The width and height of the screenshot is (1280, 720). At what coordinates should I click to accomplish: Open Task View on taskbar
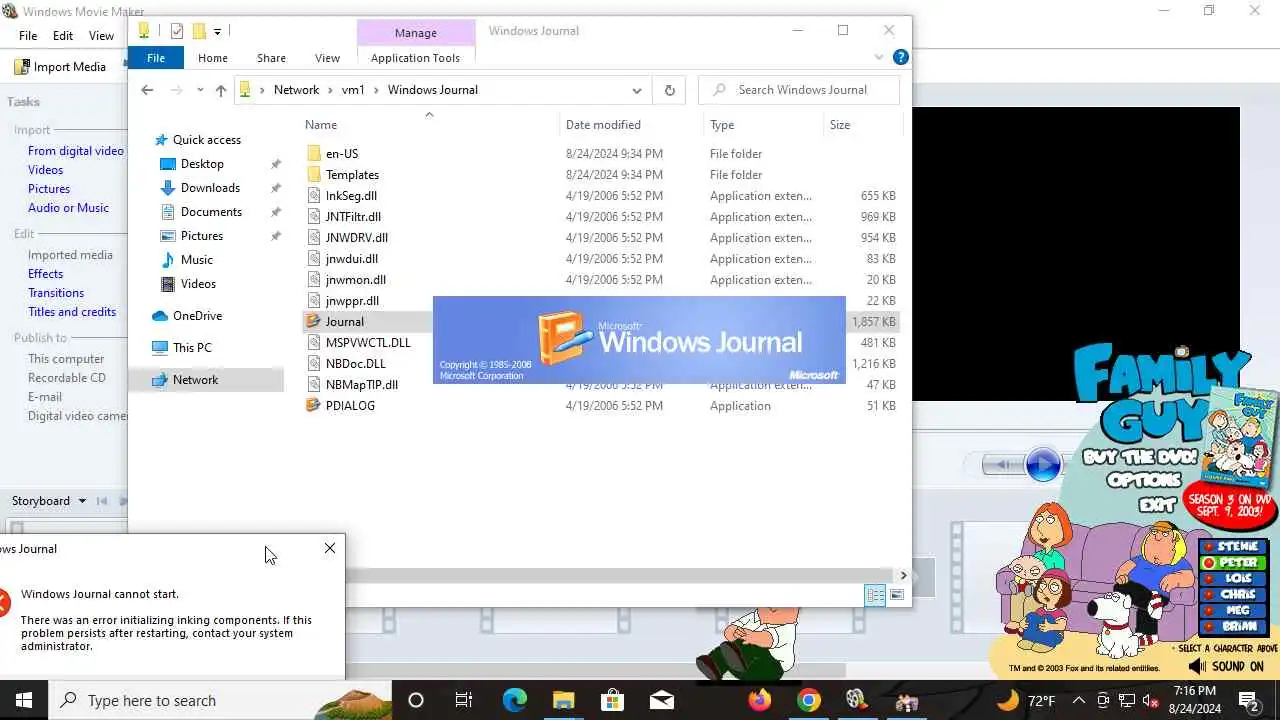point(464,700)
